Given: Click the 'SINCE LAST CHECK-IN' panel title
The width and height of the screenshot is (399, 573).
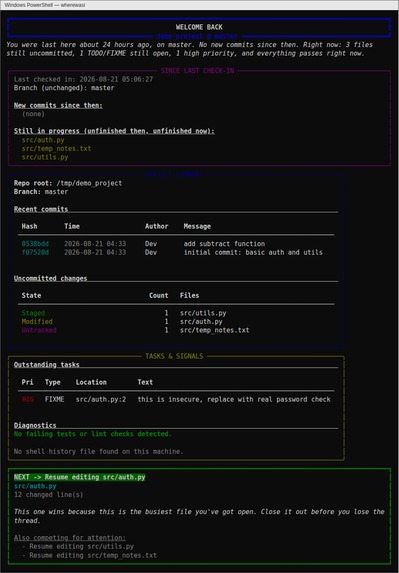Looking at the screenshot, I should pyautogui.click(x=197, y=71).
